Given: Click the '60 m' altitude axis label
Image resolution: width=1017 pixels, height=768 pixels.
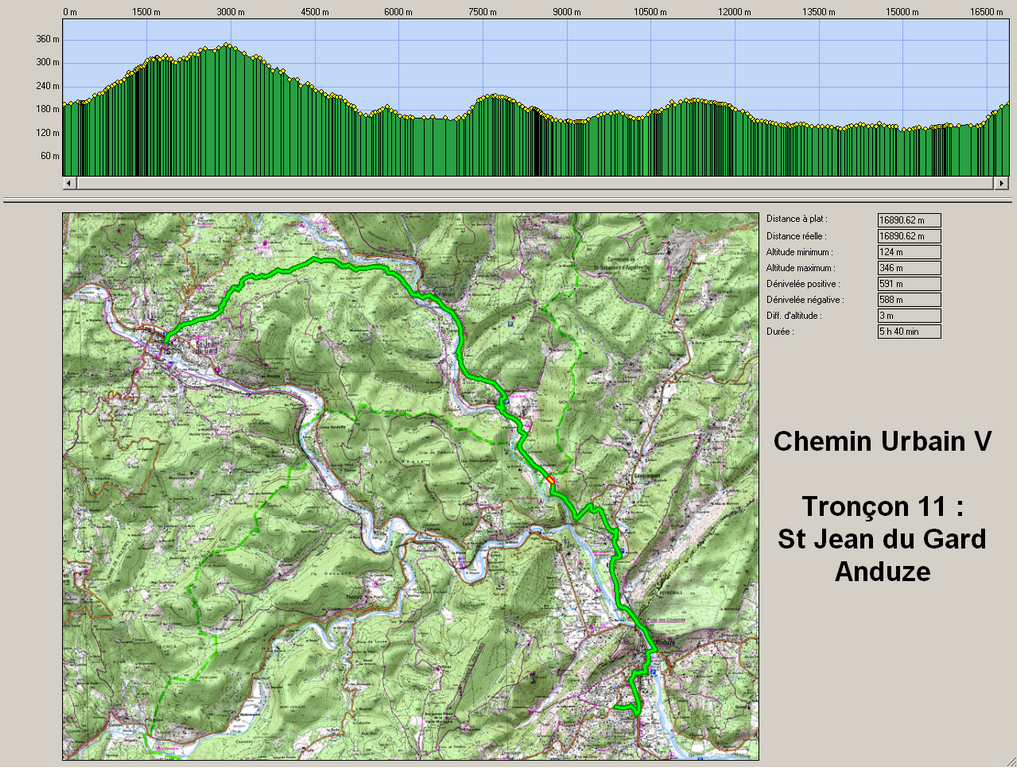Looking at the screenshot, I should 49,156.
